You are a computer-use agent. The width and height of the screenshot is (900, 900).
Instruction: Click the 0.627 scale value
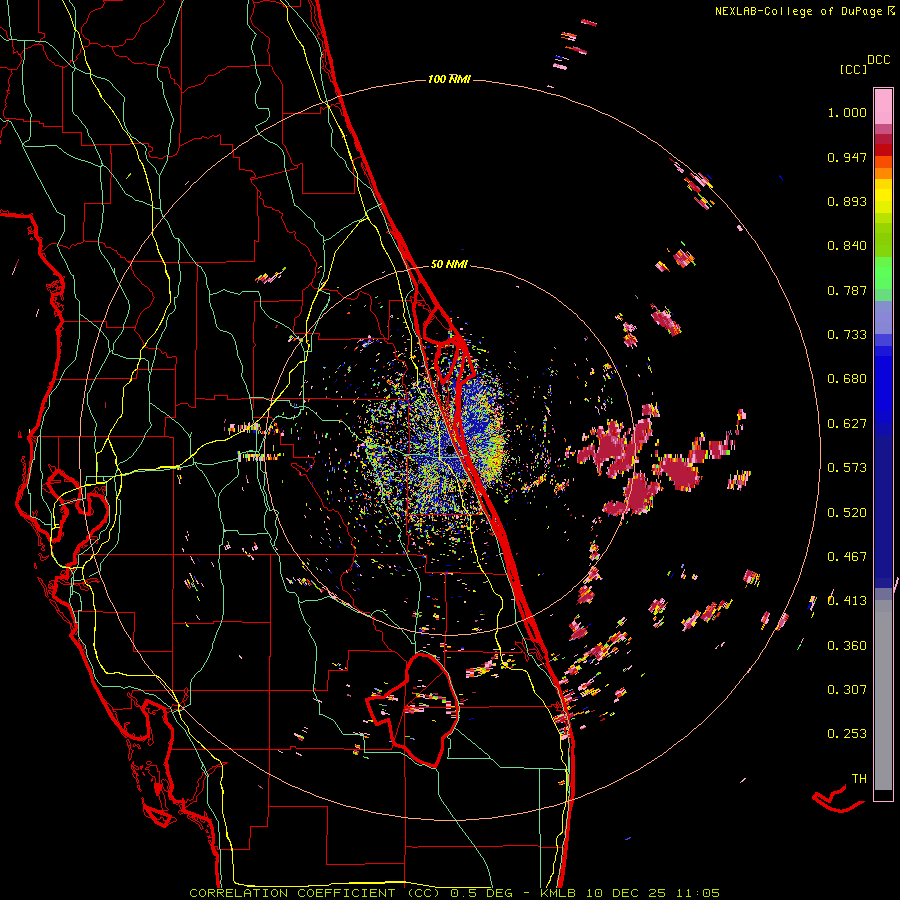tap(847, 424)
